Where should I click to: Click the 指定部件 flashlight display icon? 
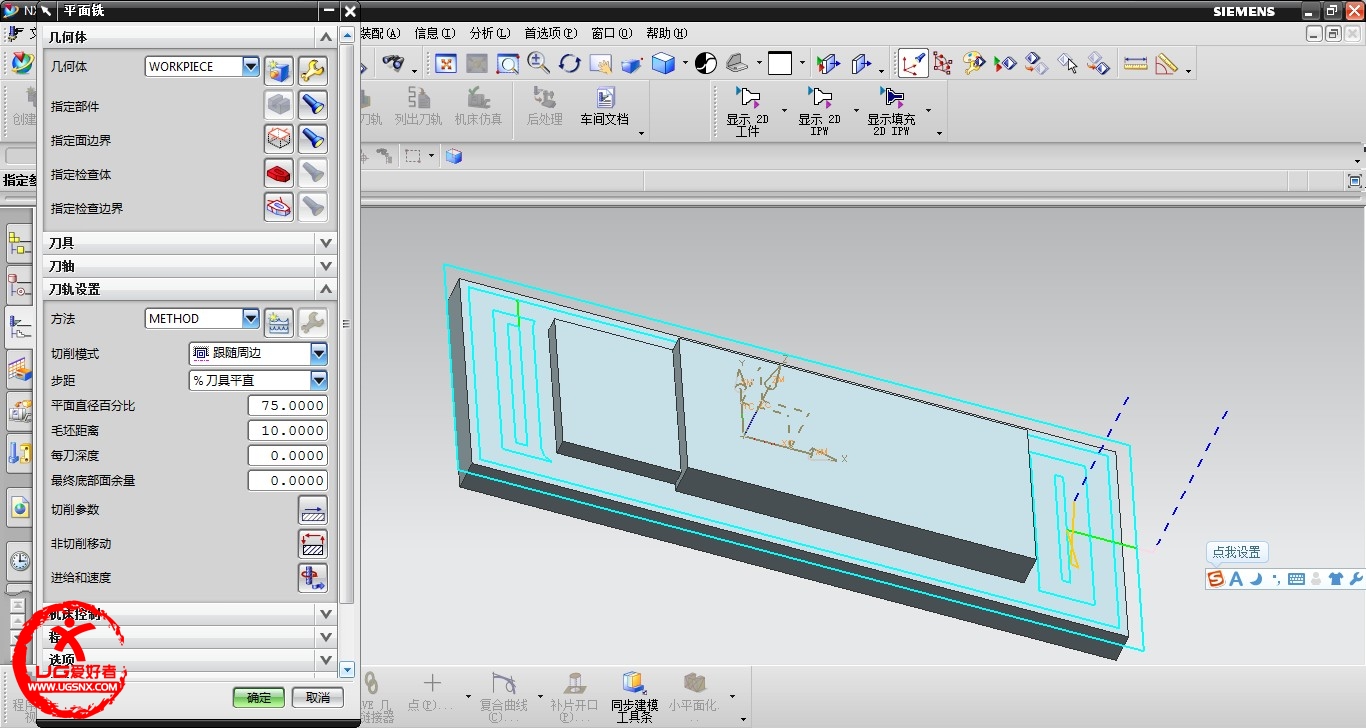(313, 105)
